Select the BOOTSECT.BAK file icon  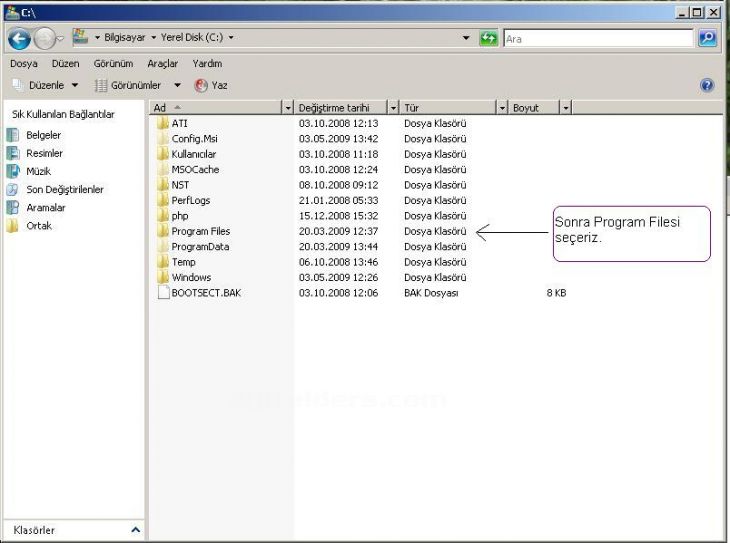click(163, 292)
